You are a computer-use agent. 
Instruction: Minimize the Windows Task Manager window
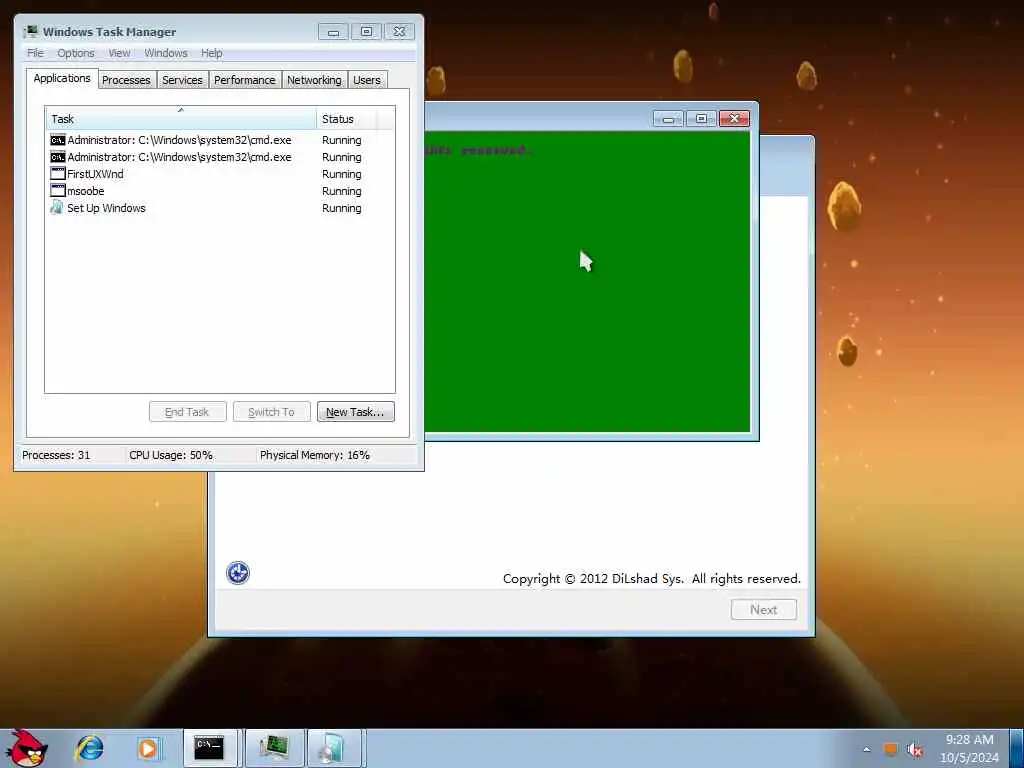333,31
